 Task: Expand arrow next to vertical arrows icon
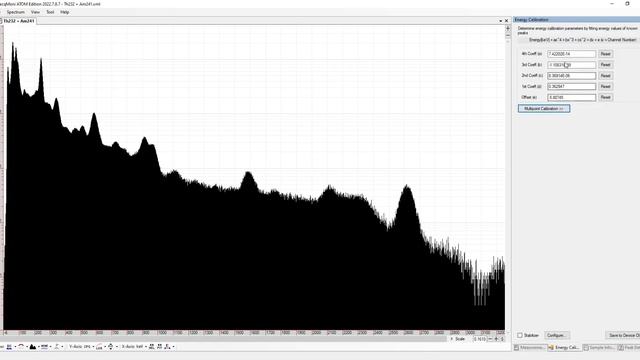click(x=117, y=347)
